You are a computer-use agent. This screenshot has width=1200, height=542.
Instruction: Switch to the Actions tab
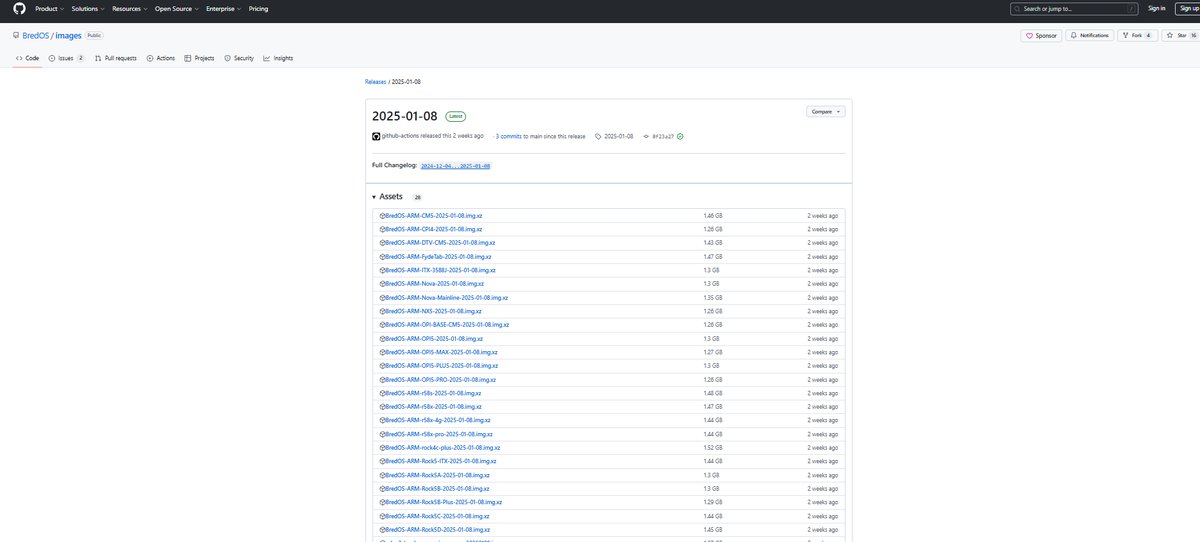160,58
